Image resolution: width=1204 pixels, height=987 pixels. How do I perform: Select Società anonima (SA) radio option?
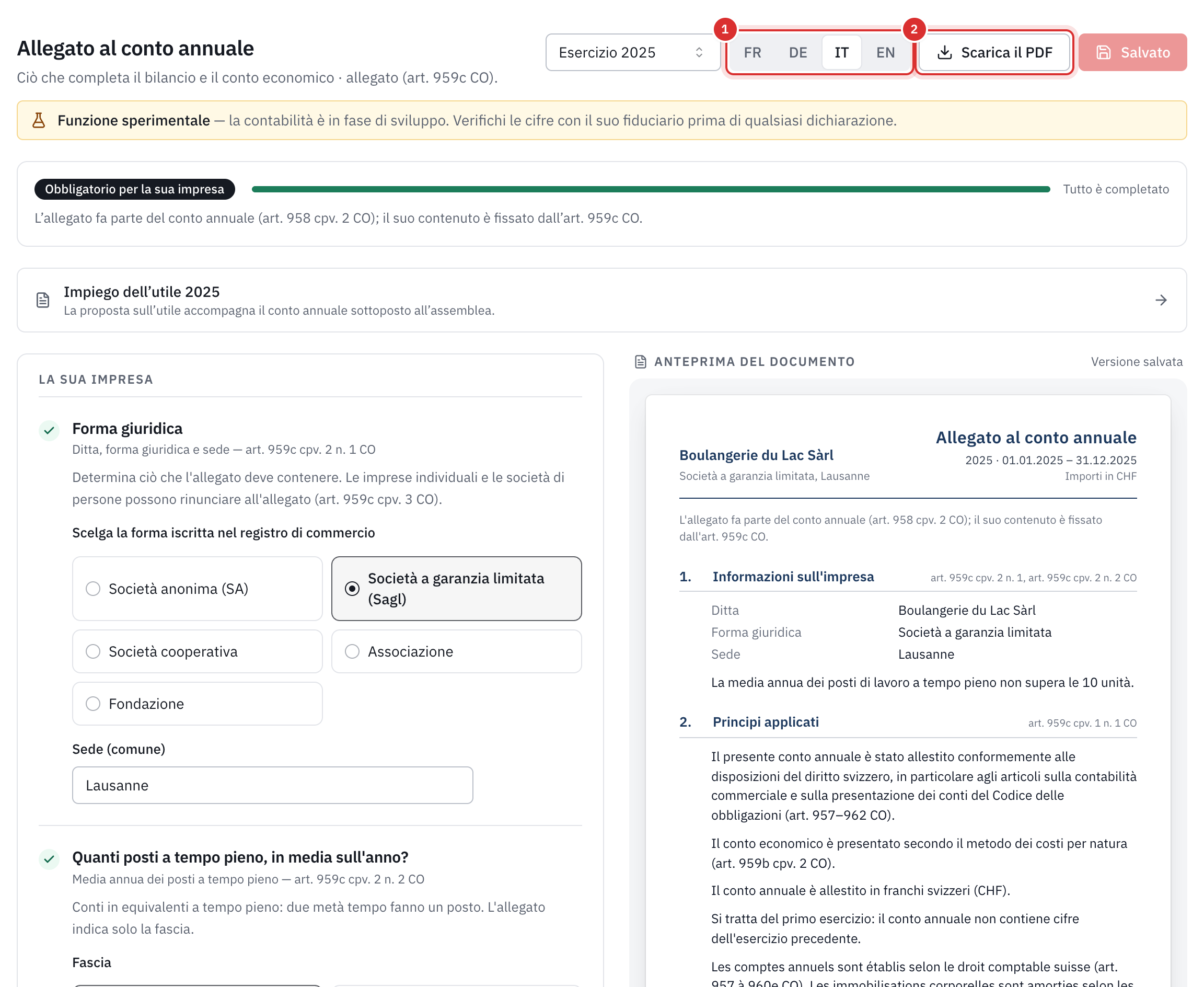click(197, 589)
